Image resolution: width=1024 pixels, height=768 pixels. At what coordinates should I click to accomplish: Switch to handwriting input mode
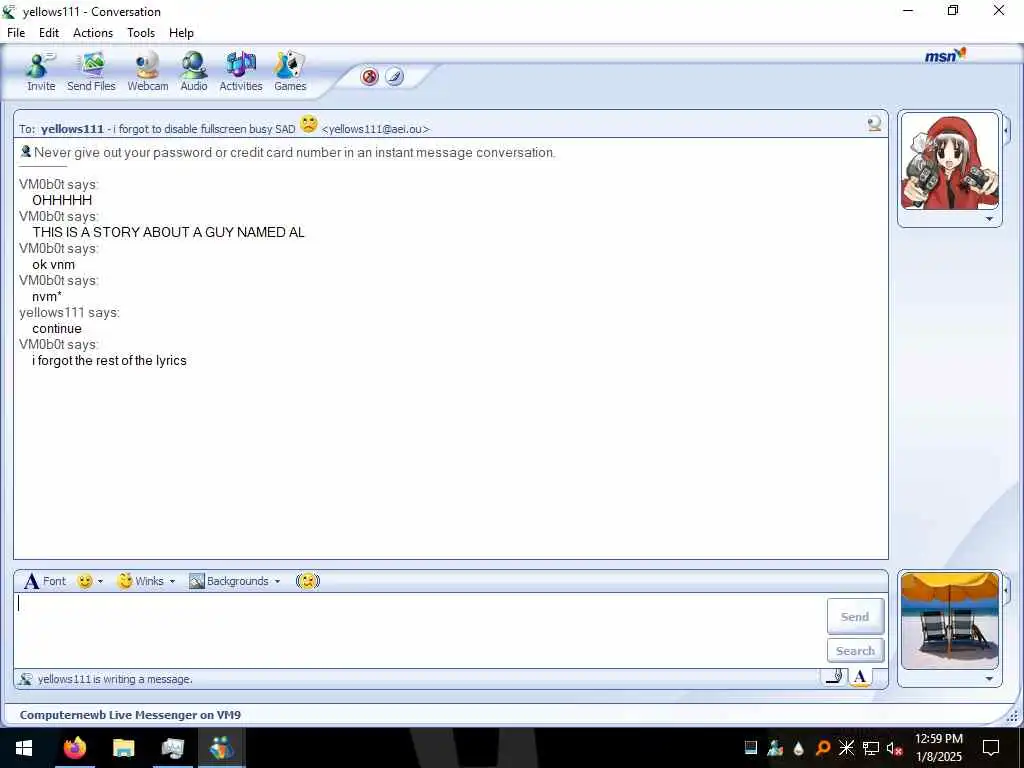tap(835, 677)
